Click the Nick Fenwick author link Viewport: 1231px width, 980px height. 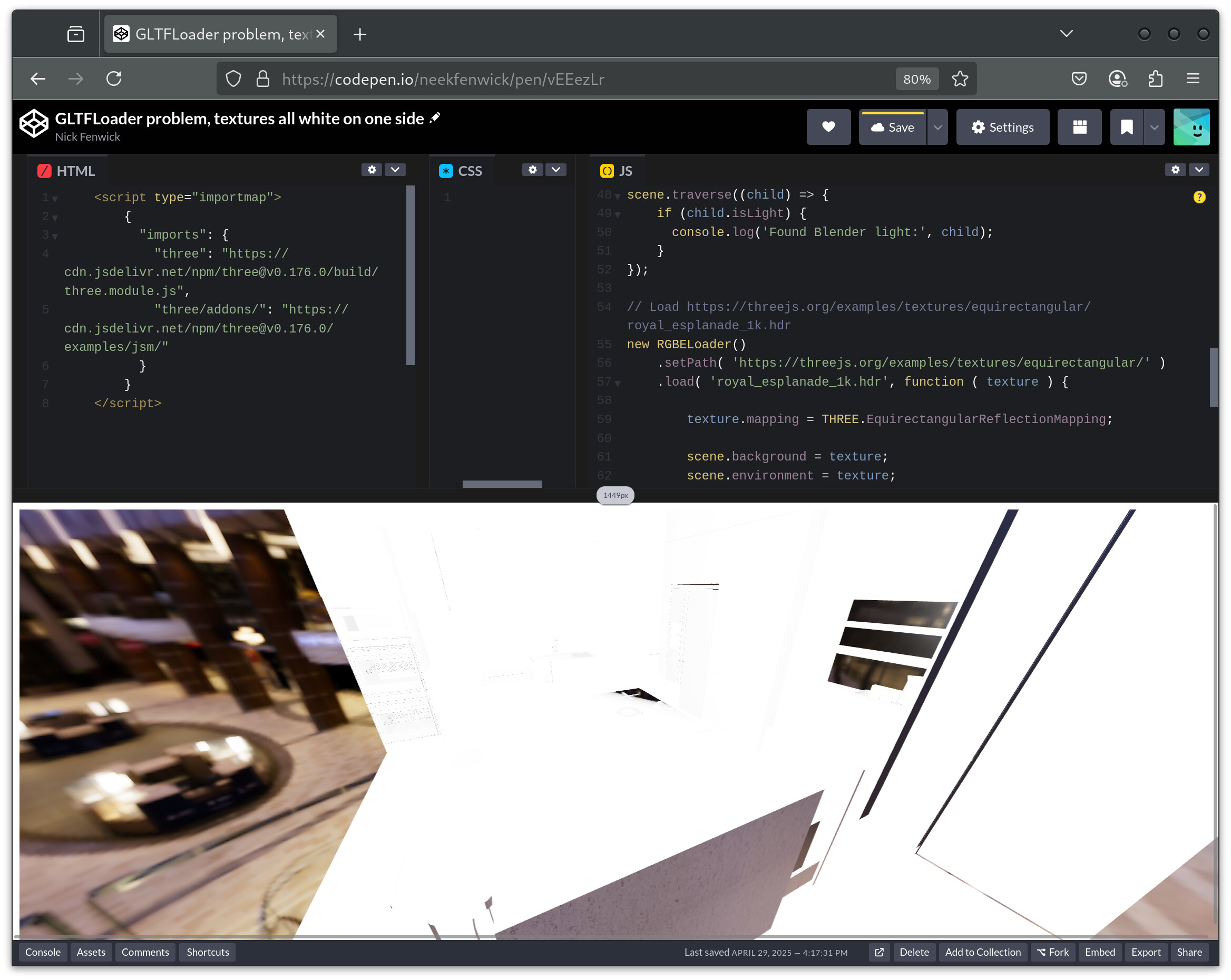87,137
